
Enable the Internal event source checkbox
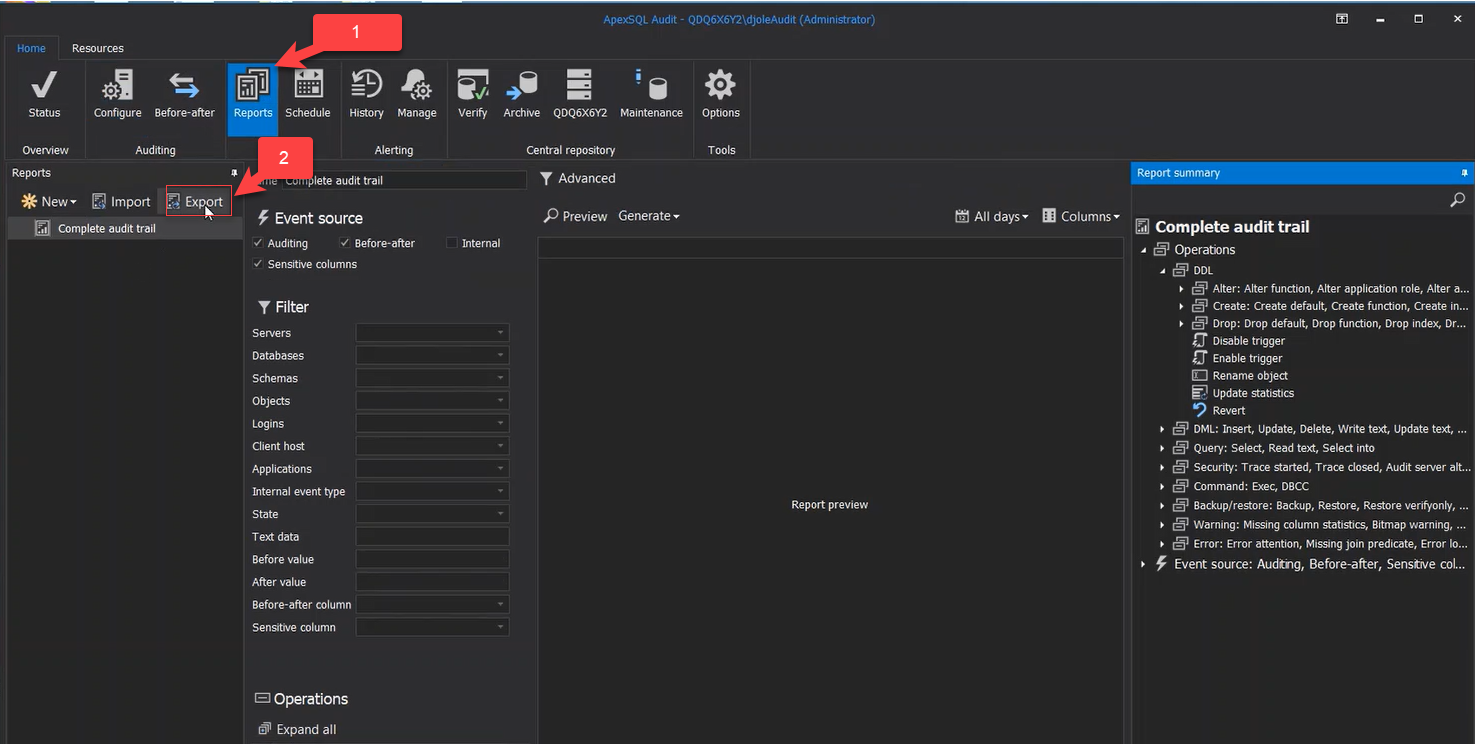tap(452, 243)
